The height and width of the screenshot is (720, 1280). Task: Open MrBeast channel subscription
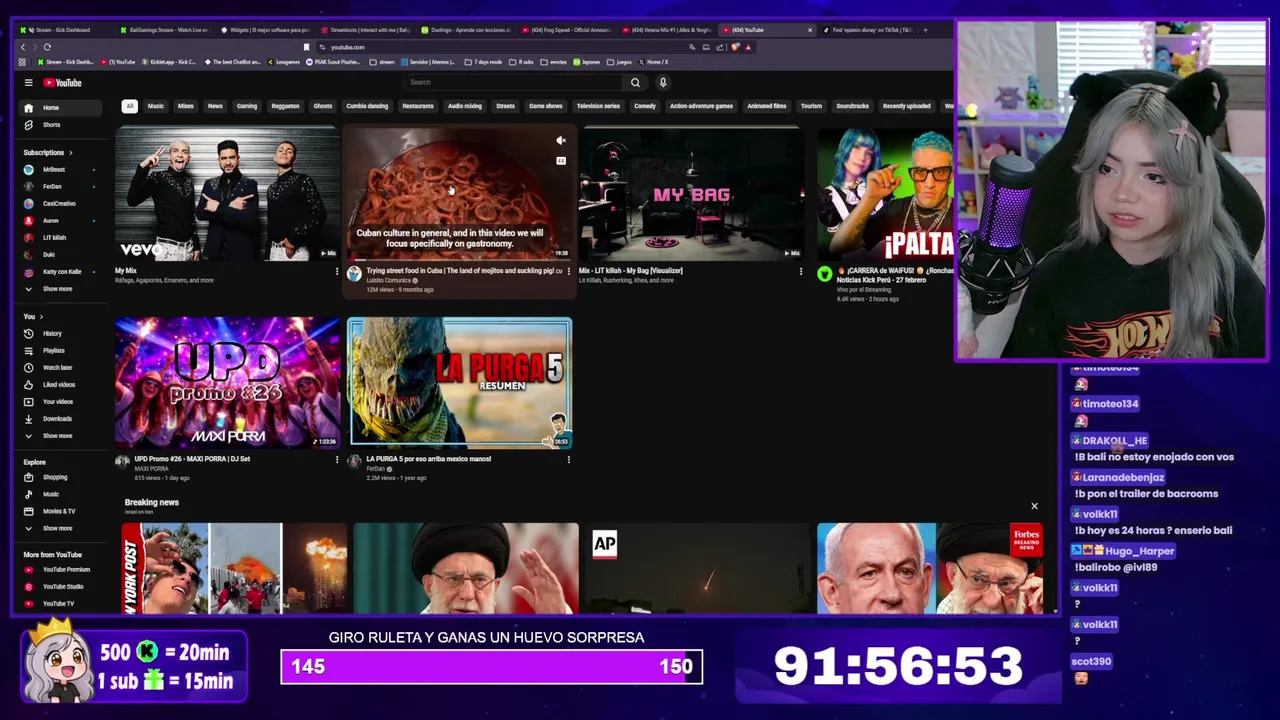tap(60, 170)
